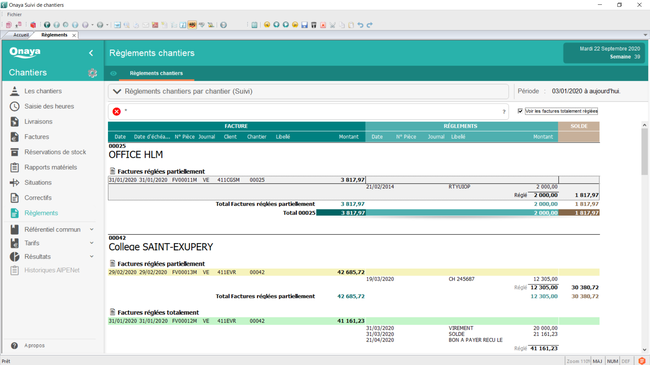
Task: Click the A propos help icon
Action: click(15, 346)
